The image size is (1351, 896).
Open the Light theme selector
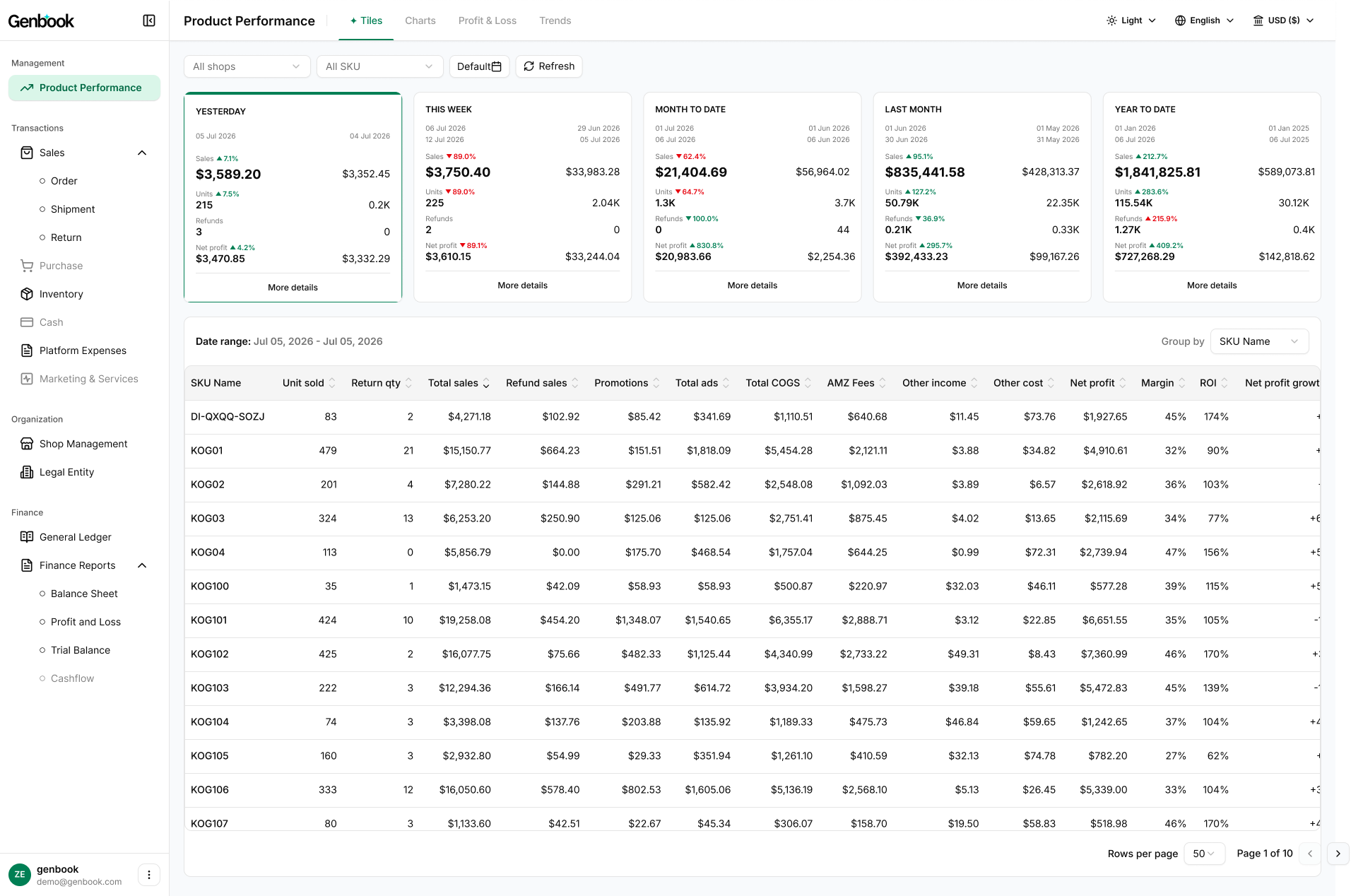[1131, 20]
